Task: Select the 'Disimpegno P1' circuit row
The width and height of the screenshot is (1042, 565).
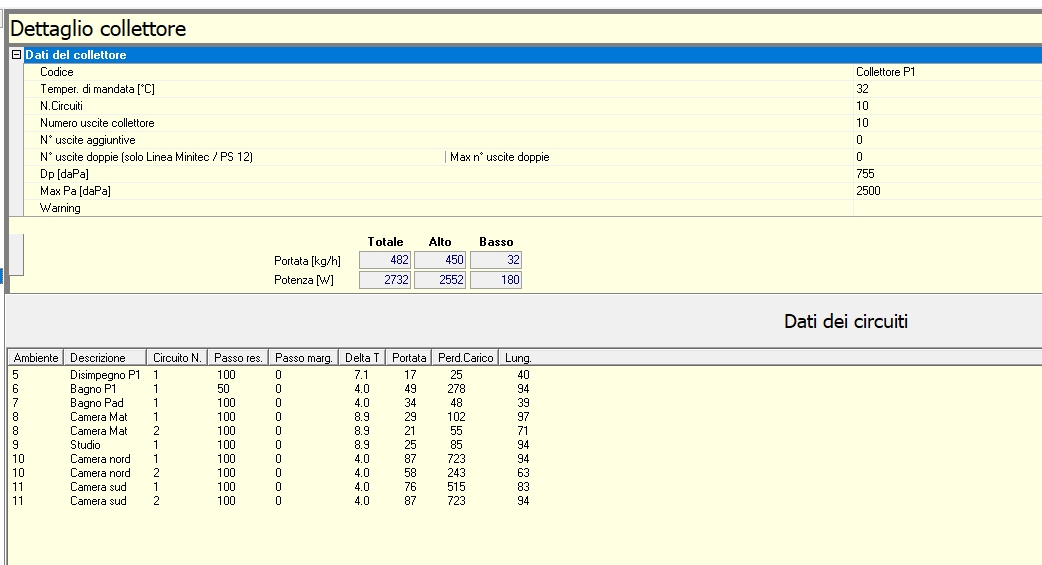Action: [105, 375]
